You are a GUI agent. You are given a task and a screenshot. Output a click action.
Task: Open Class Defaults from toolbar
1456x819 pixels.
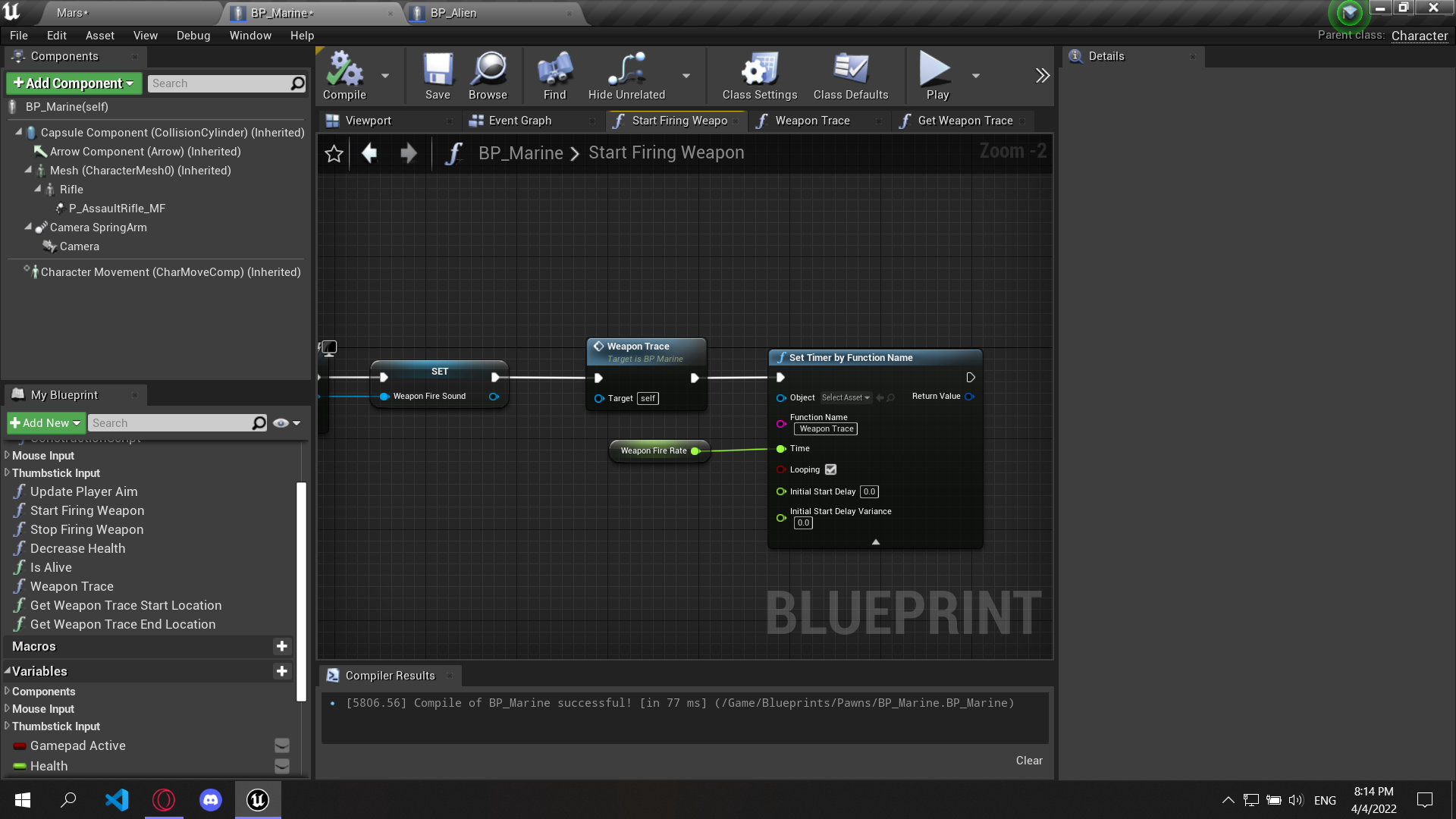[x=851, y=75]
